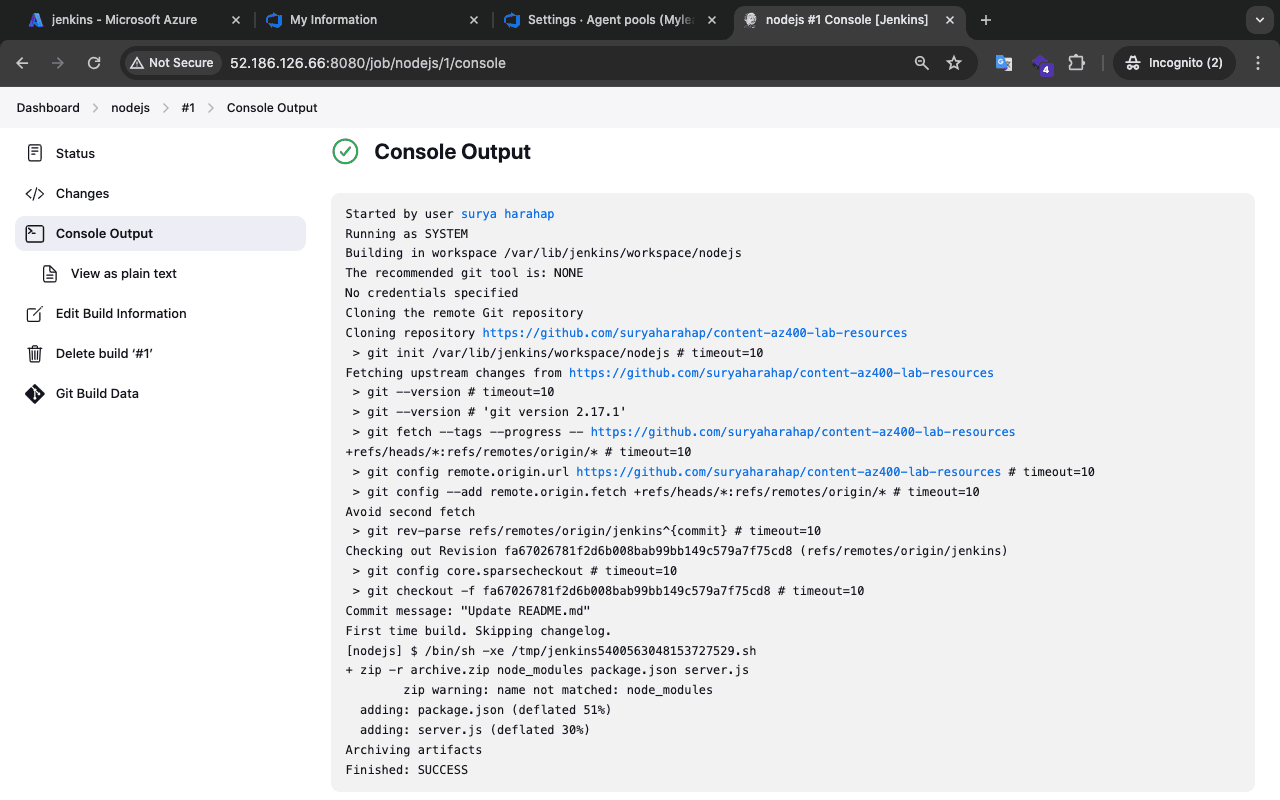
Task: Open the Chrome three-dot menu
Action: point(1257,63)
